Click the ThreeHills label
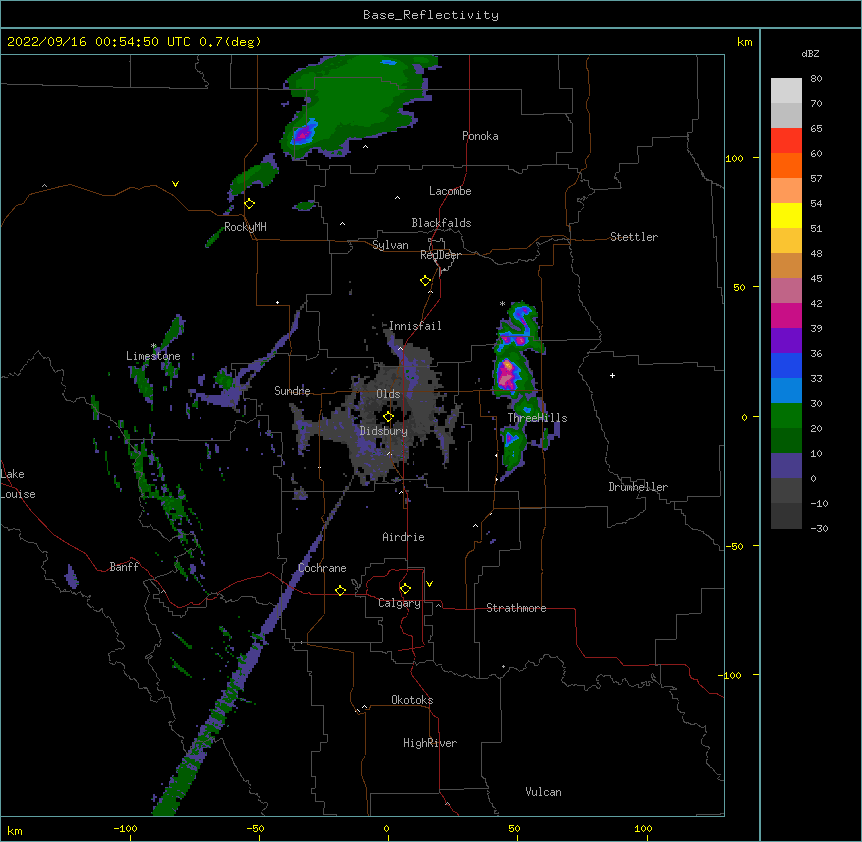The height and width of the screenshot is (842, 862). tap(537, 418)
